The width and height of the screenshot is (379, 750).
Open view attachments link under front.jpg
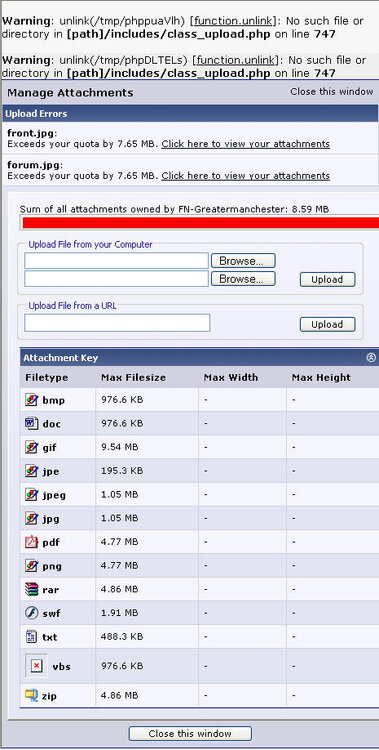click(245, 144)
